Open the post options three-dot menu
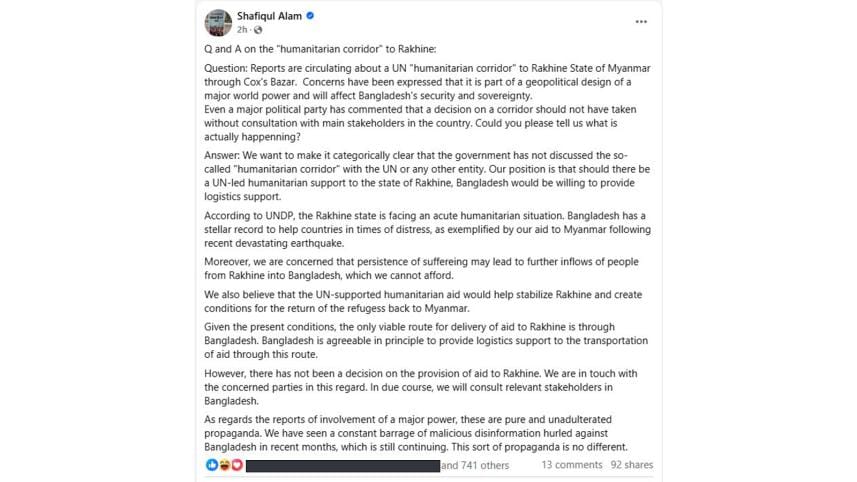The height and width of the screenshot is (482, 857). coord(640,21)
